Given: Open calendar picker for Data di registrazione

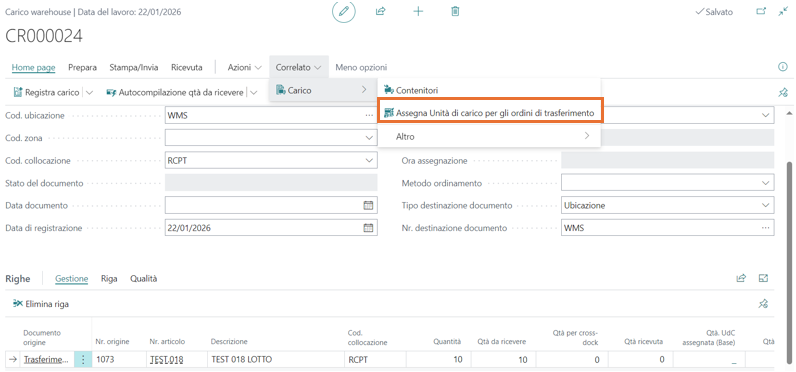Looking at the screenshot, I should 369,228.
